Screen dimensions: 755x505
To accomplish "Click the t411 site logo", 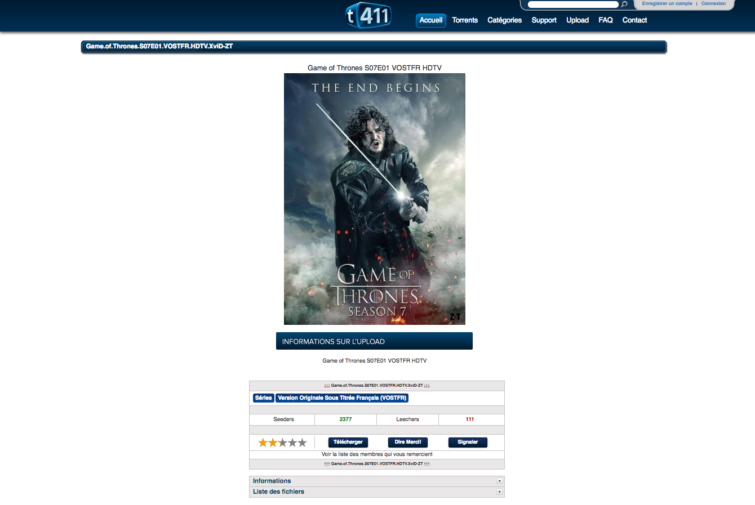I will tap(368, 15).
